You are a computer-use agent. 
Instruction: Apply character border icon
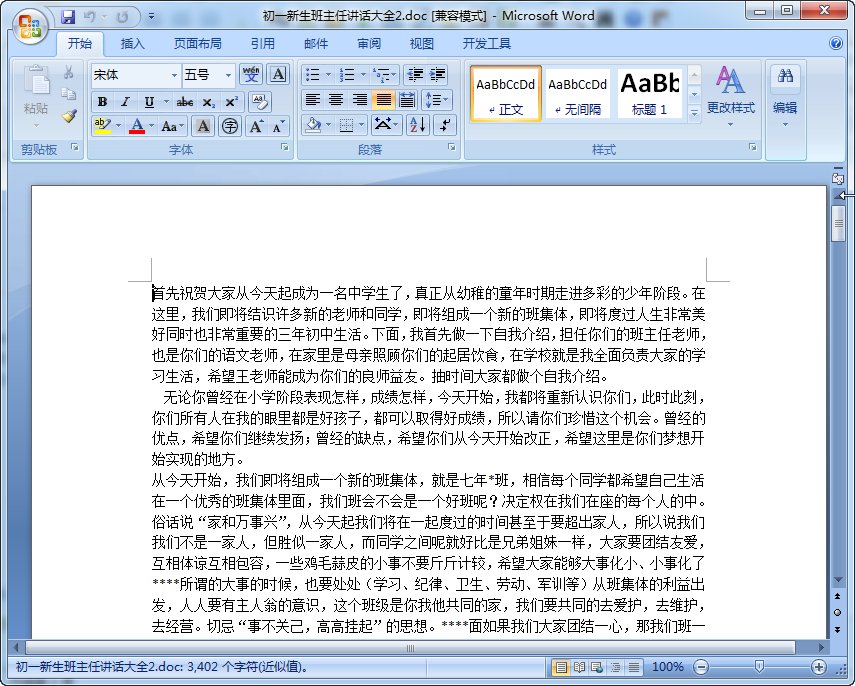pyautogui.click(x=278, y=74)
